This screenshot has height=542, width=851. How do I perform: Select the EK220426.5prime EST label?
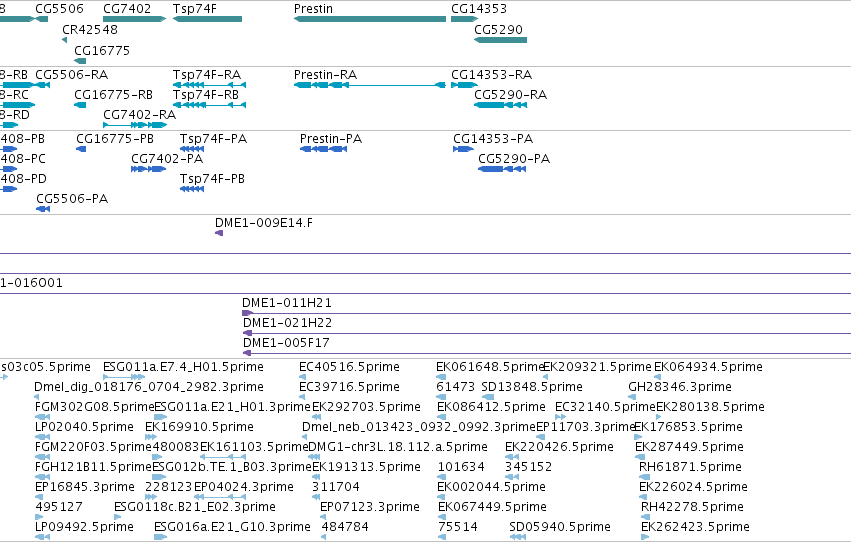560,447
